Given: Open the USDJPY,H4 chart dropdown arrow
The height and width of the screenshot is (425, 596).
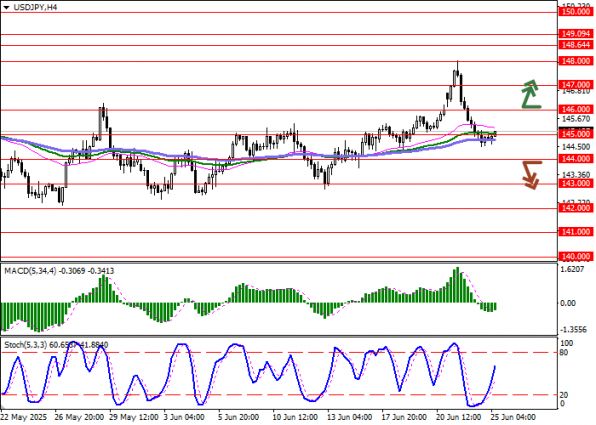Looking at the screenshot, I should pyautogui.click(x=6, y=7).
